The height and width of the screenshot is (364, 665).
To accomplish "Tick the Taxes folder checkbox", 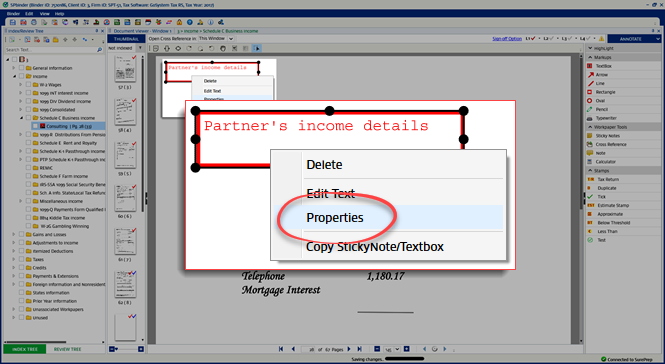I will click(21, 259).
